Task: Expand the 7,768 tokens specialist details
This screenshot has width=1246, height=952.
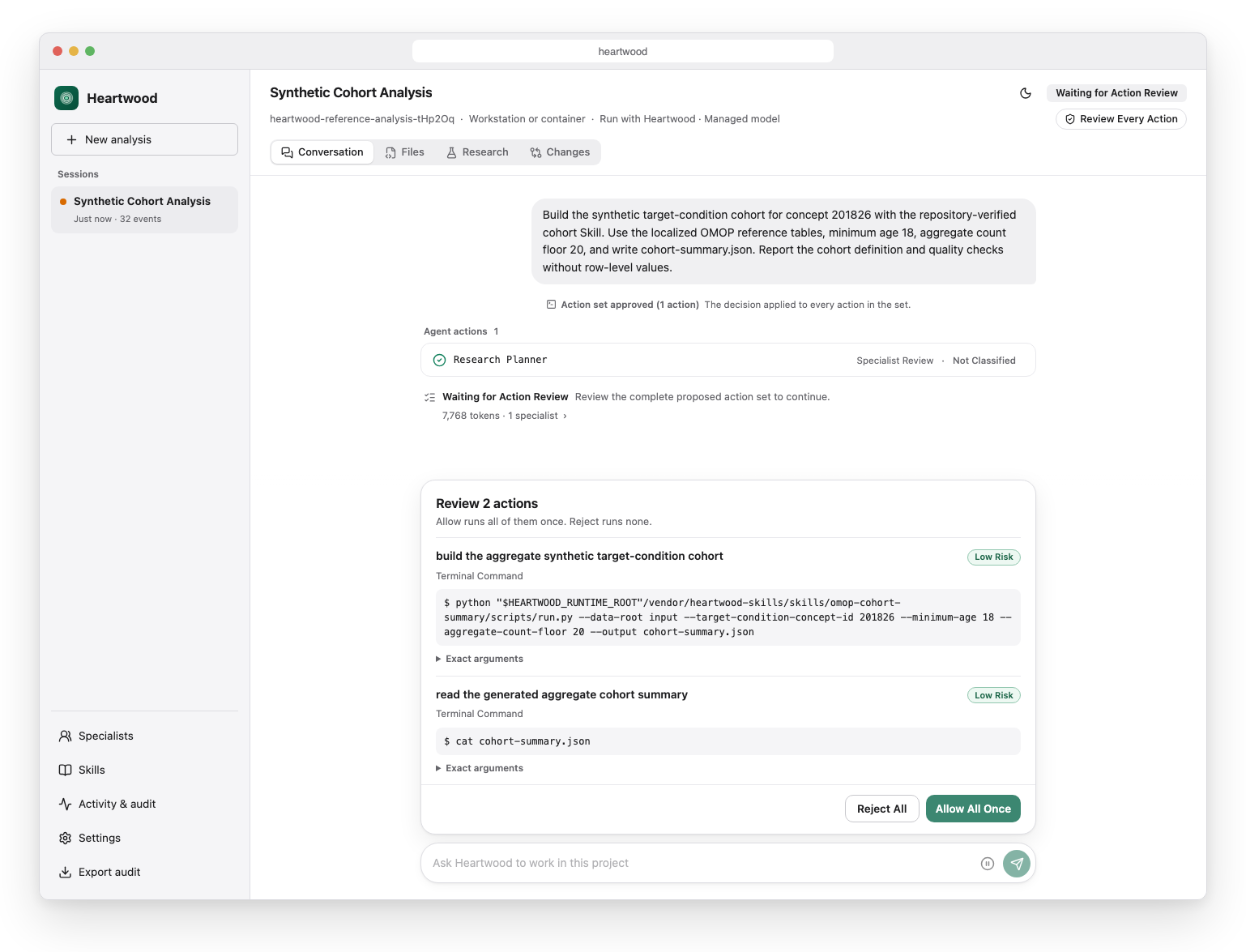Action: pos(505,416)
